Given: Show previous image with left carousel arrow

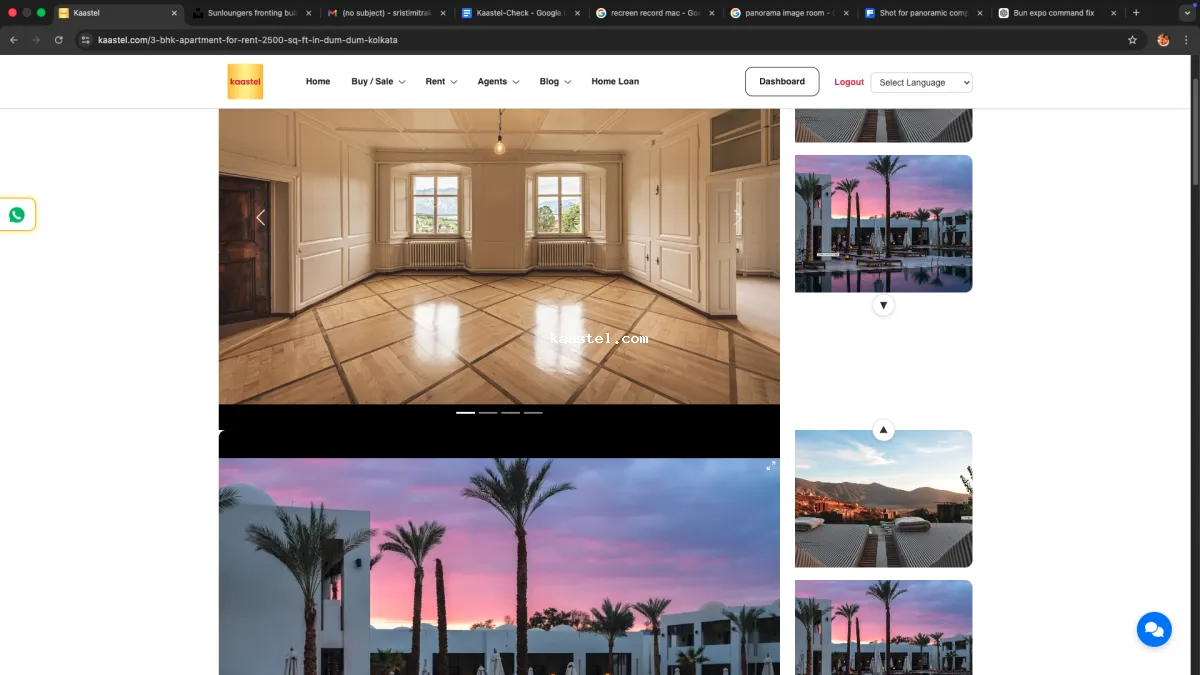Looking at the screenshot, I should (260, 217).
